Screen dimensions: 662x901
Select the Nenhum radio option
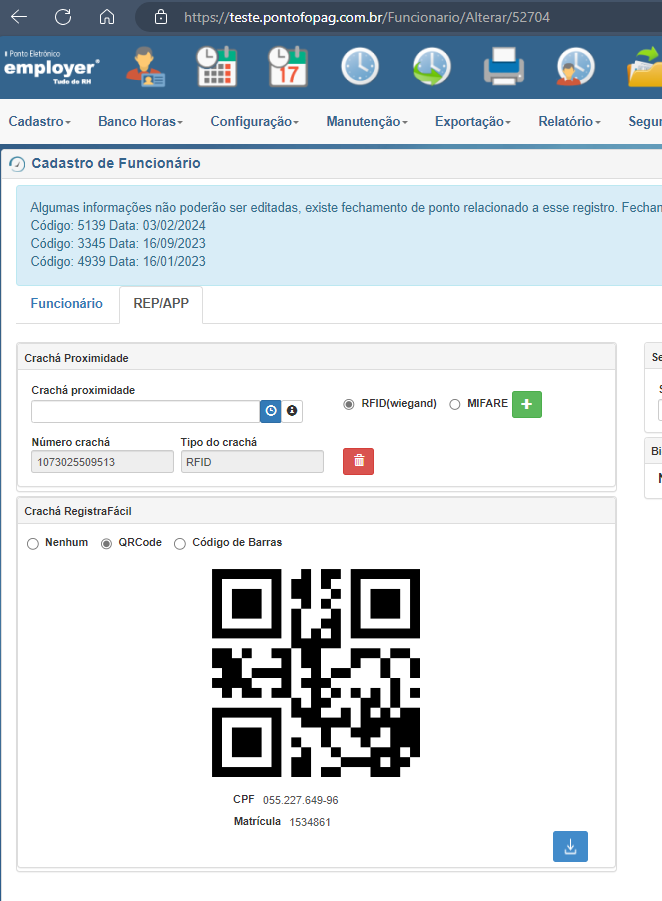33,544
